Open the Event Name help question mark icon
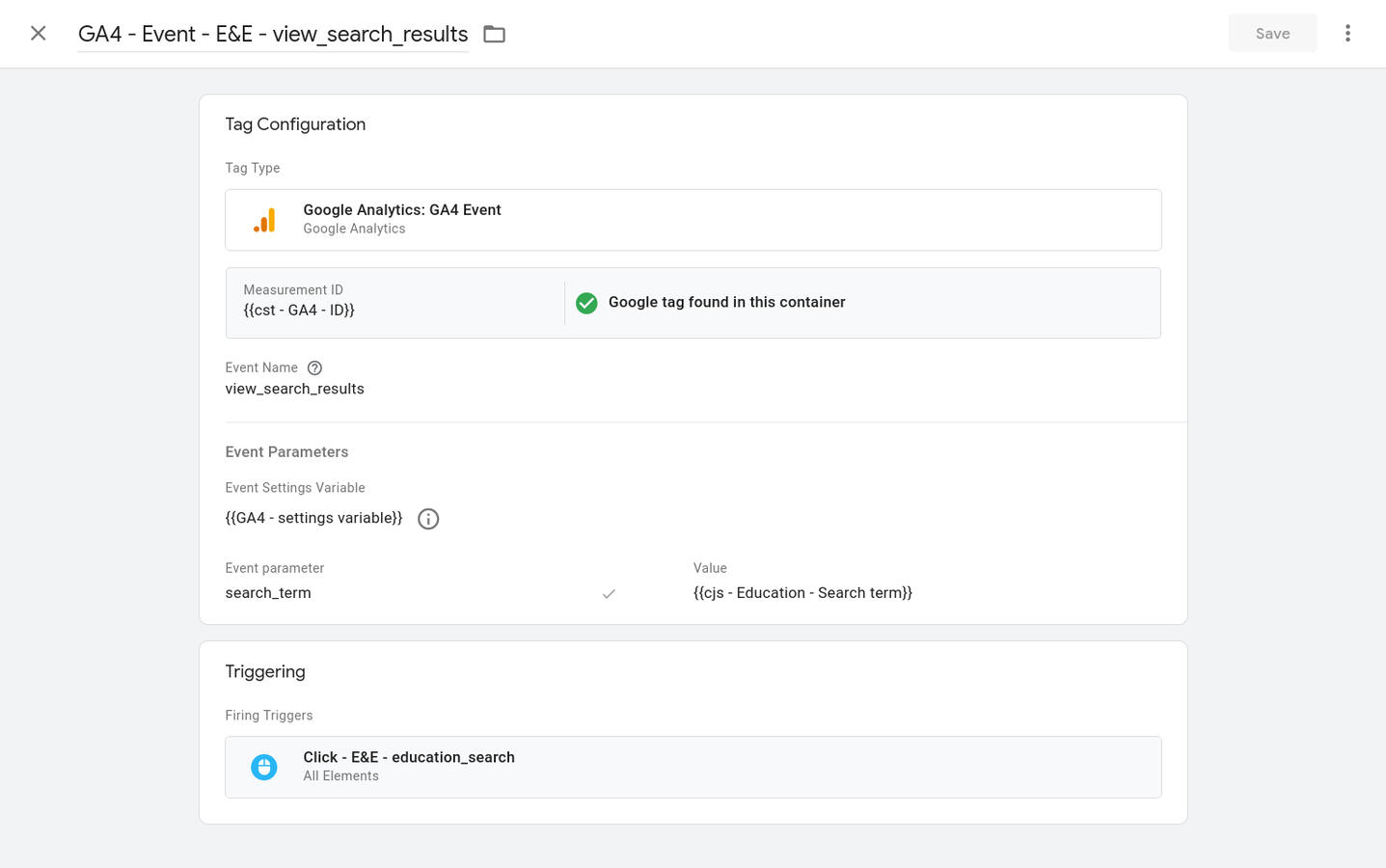The width and height of the screenshot is (1386, 868). [314, 368]
